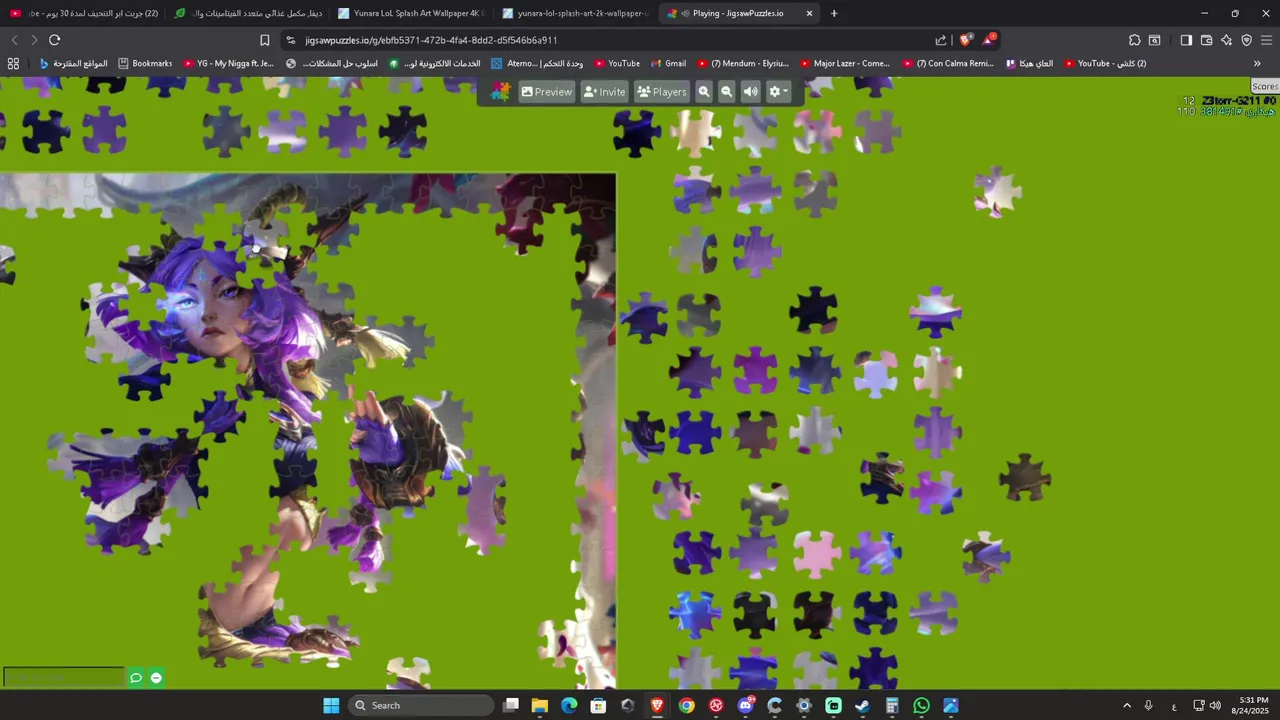Open Leo AI assistant icon
The height and width of the screenshot is (720, 1280).
(x=1226, y=40)
